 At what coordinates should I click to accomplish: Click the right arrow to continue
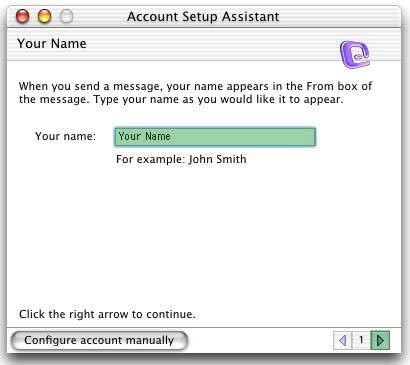coord(380,340)
